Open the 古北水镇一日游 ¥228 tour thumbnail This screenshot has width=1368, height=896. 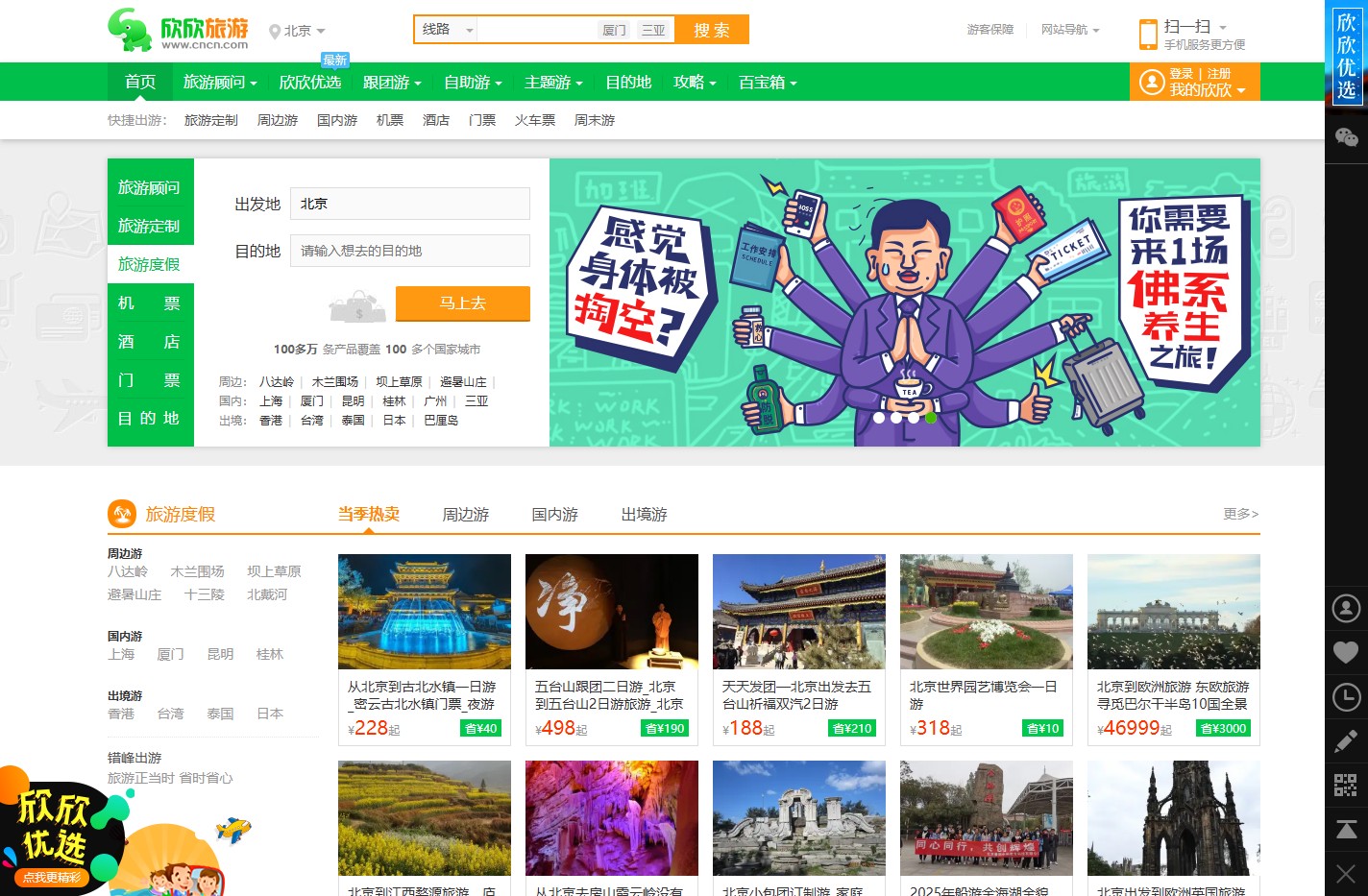425,612
